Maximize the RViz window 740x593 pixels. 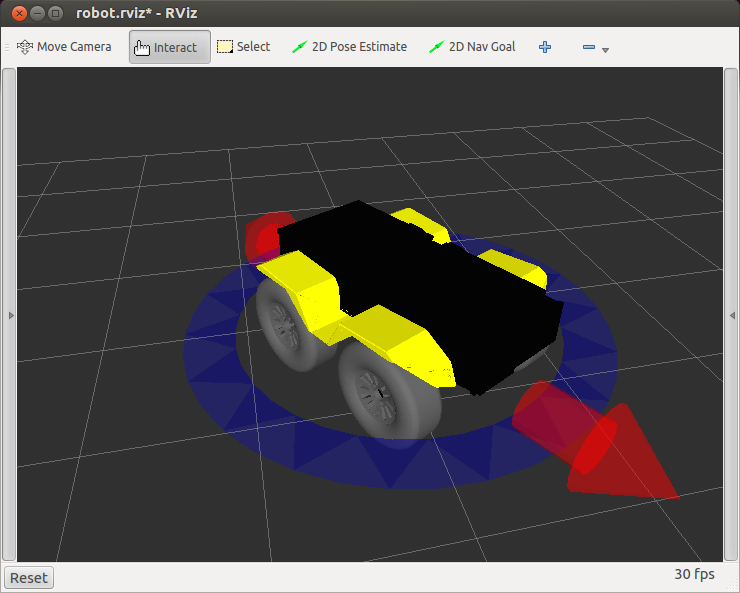pyautogui.click(x=55, y=13)
